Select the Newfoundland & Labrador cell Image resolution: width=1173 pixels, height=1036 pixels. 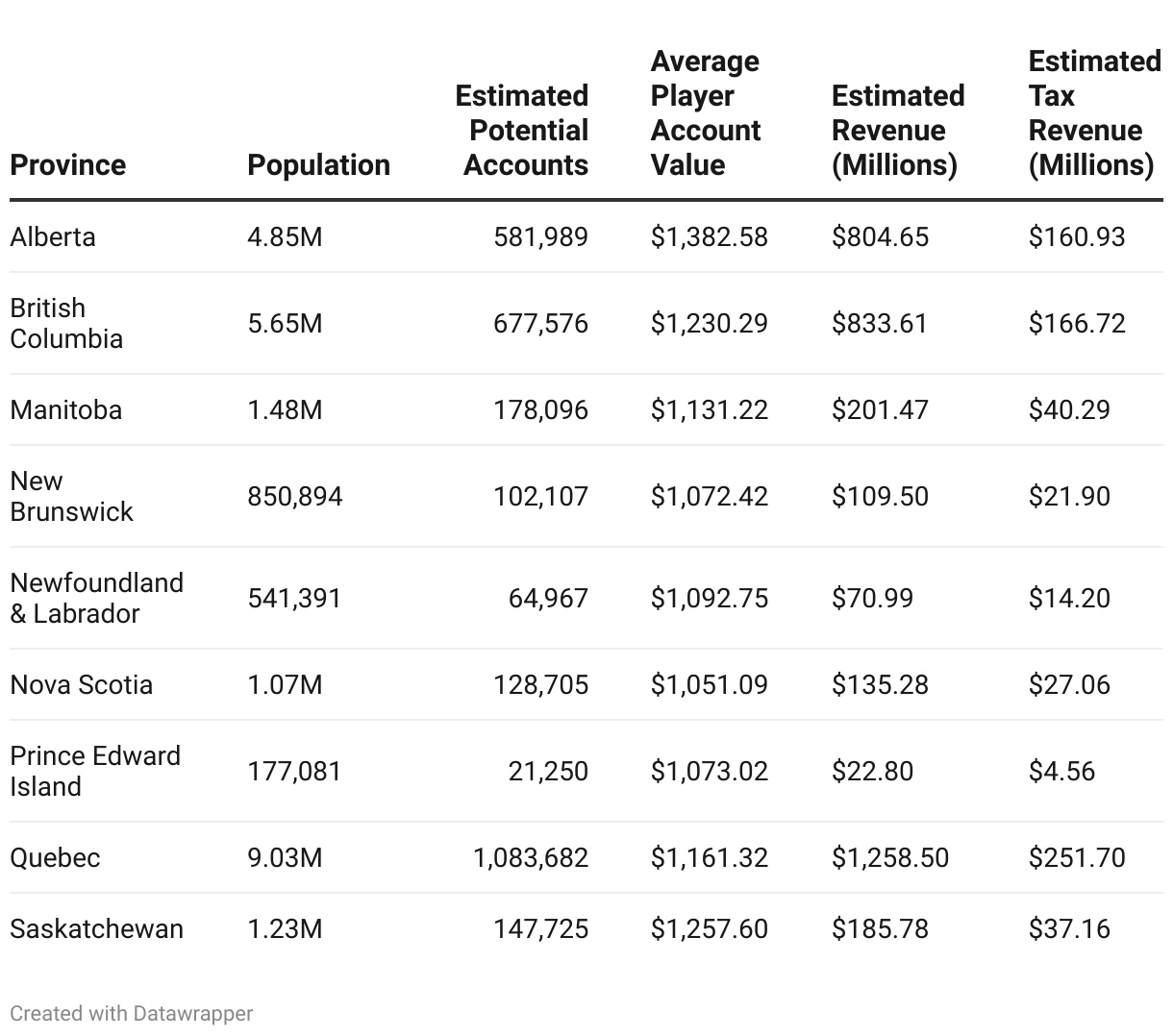[x=96, y=598]
